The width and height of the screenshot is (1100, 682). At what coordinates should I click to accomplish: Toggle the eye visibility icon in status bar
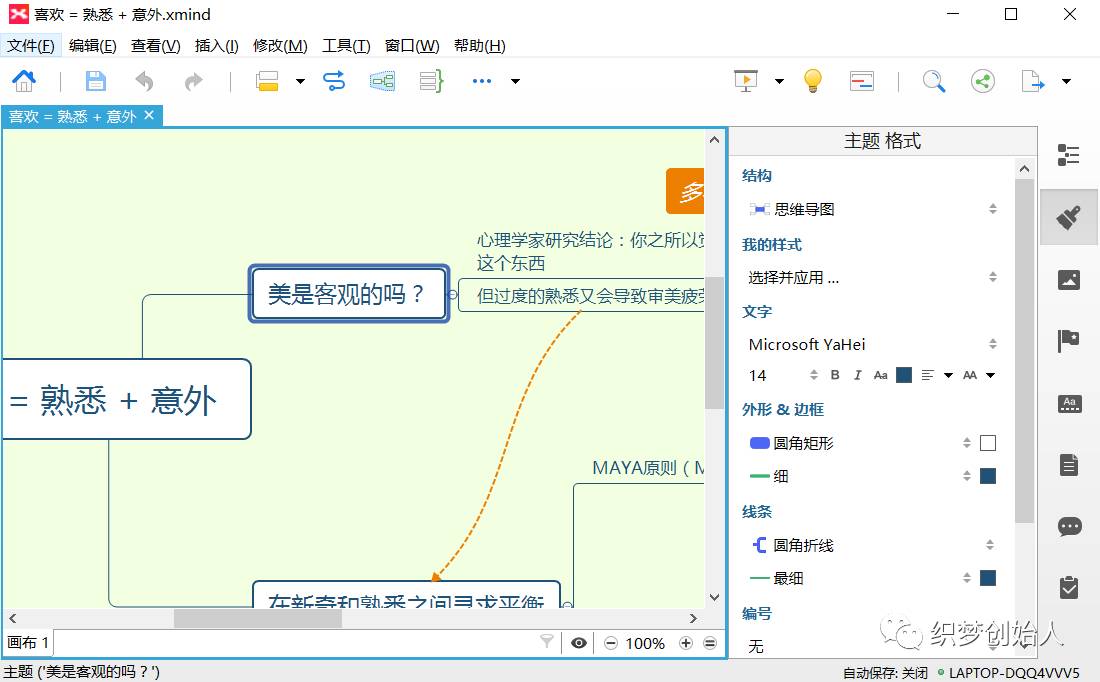pos(578,643)
